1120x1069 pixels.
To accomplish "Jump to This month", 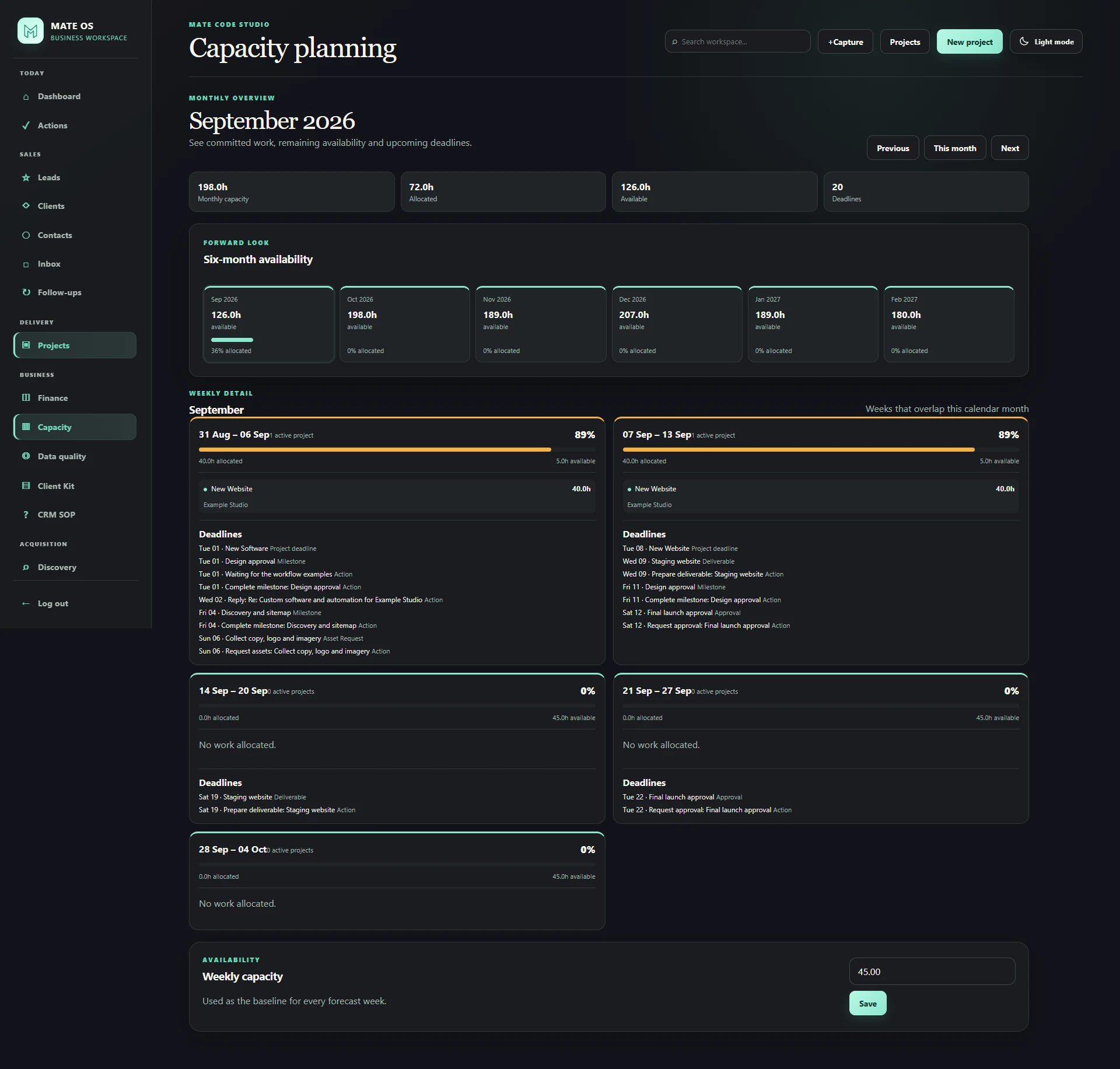I will click(954, 148).
